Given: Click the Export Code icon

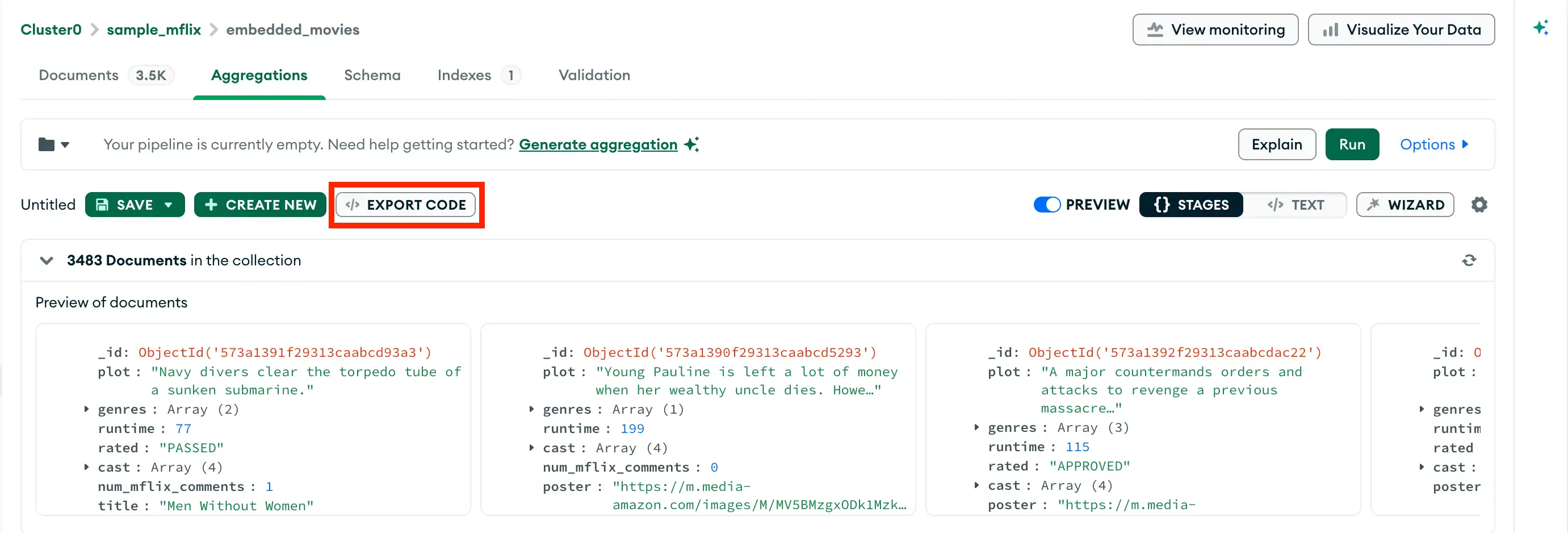Looking at the screenshot, I should (352, 205).
